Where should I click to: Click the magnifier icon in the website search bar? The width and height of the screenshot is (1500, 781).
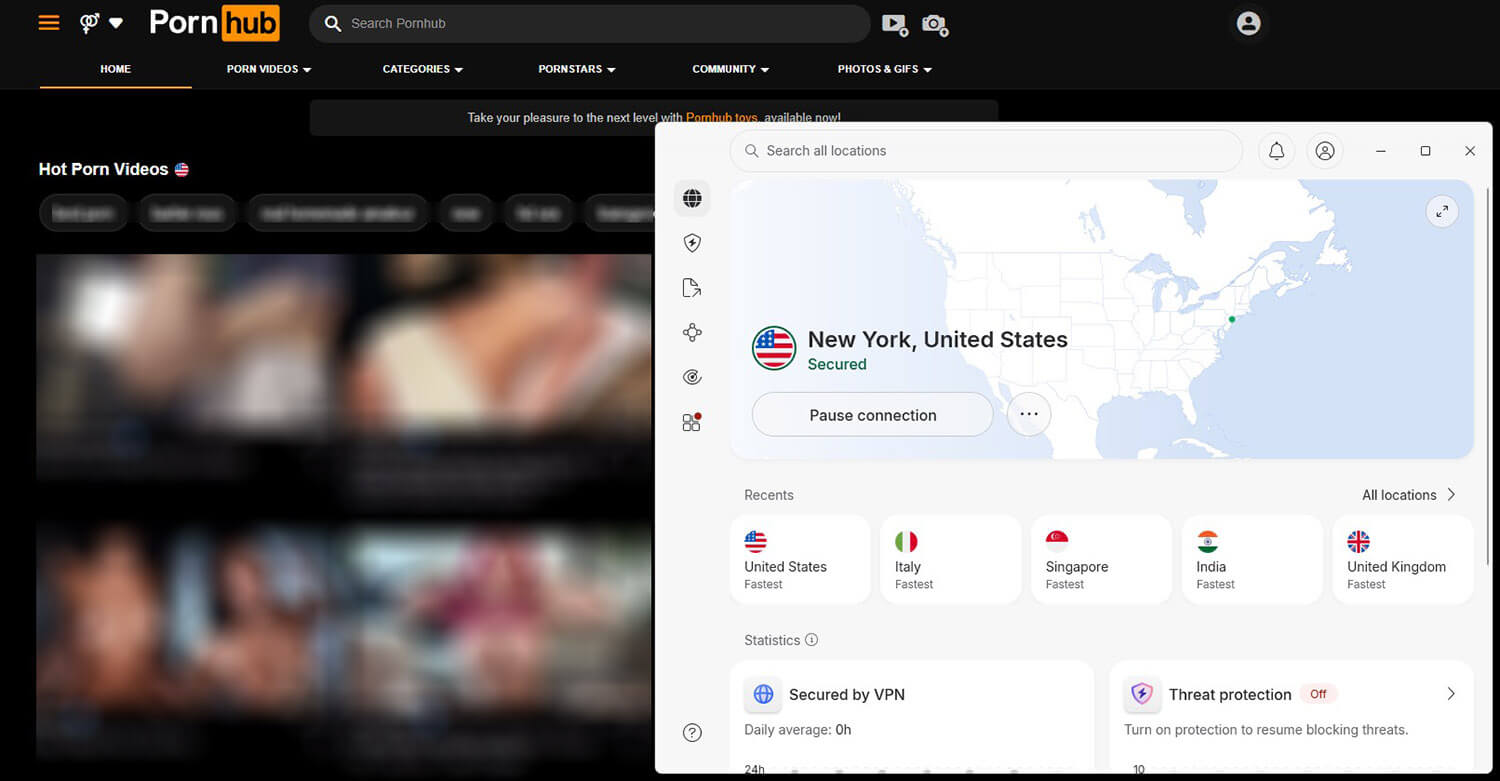point(333,23)
